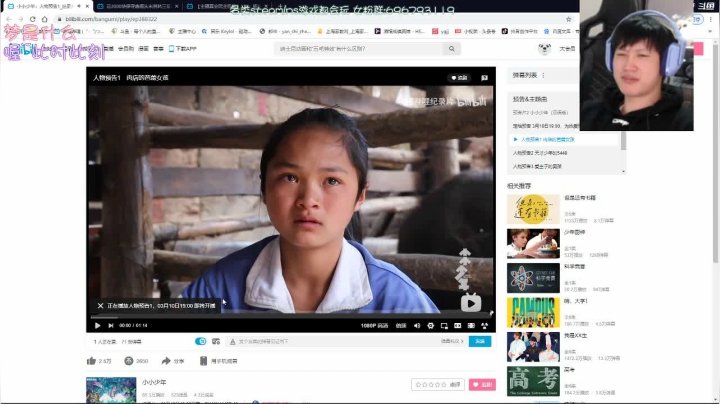Enter fullscreen mode icon
This screenshot has width=720, height=404.
coord(484,325)
